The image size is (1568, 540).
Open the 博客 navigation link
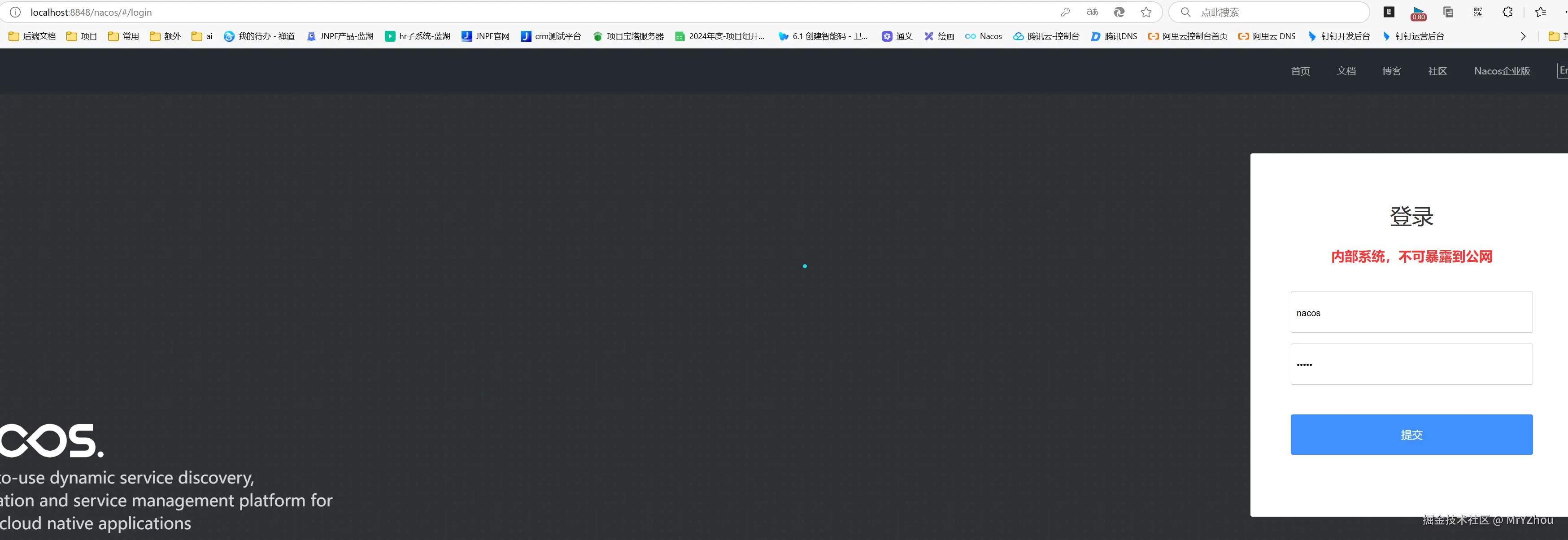point(1391,71)
